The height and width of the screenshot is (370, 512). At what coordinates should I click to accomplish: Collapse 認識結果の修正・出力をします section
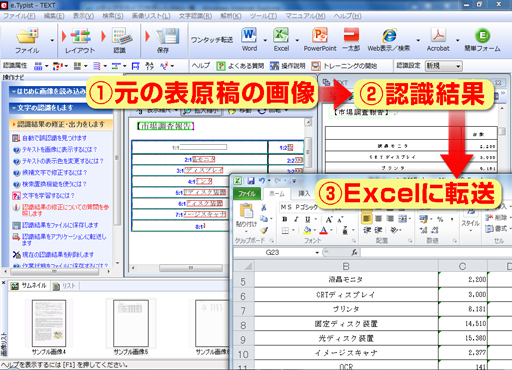(x=61, y=124)
